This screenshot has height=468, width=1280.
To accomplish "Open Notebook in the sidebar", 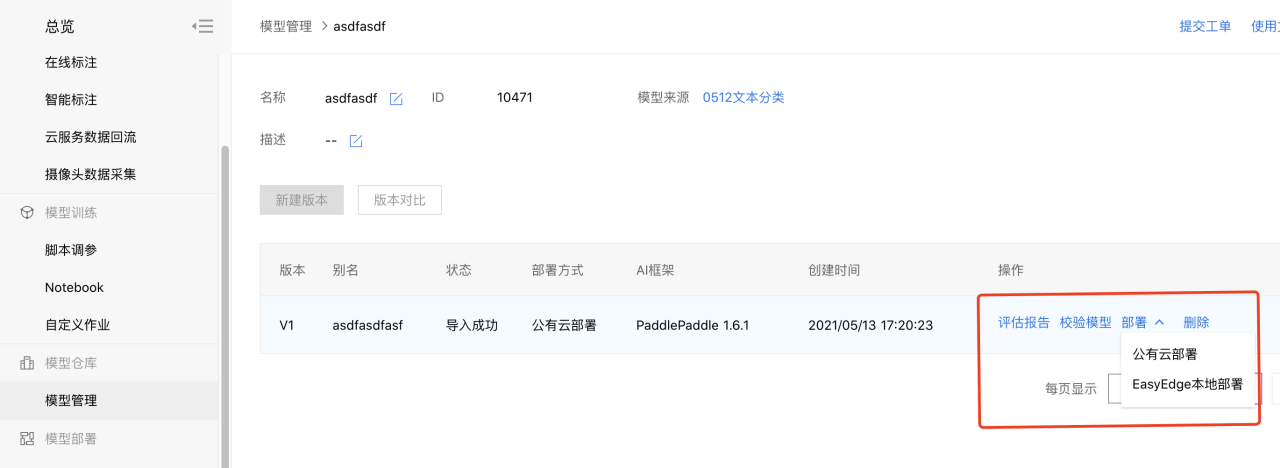I will 74,287.
